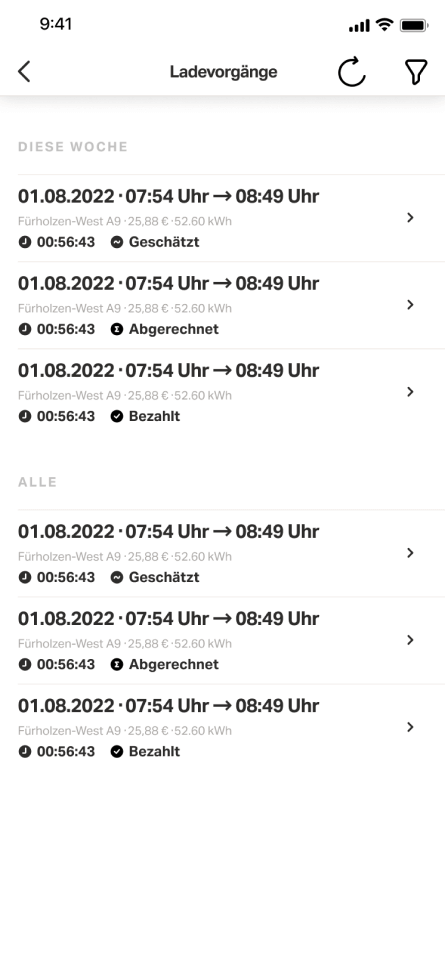The image size is (445, 961).
Task: Refresh the Ladevorgänge list
Action: click(352, 72)
